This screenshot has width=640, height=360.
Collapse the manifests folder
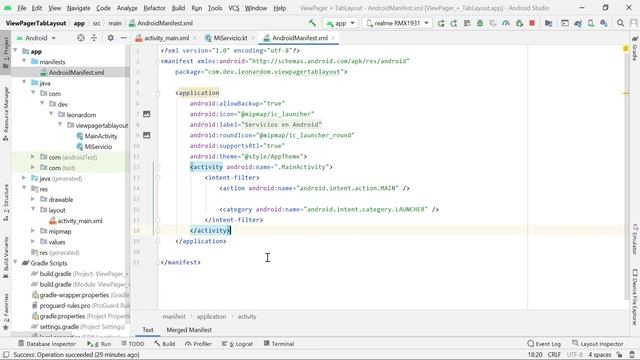coord(24,61)
